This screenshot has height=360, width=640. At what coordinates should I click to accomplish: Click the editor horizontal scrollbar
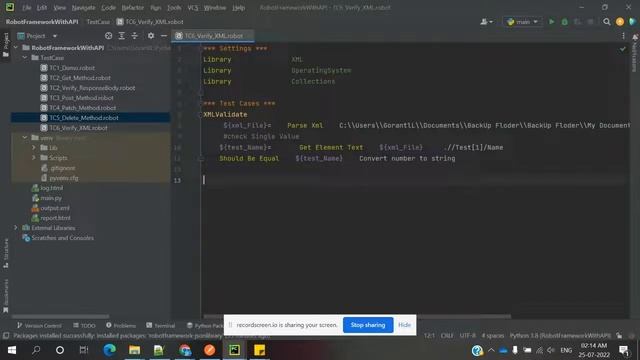coord(357,316)
